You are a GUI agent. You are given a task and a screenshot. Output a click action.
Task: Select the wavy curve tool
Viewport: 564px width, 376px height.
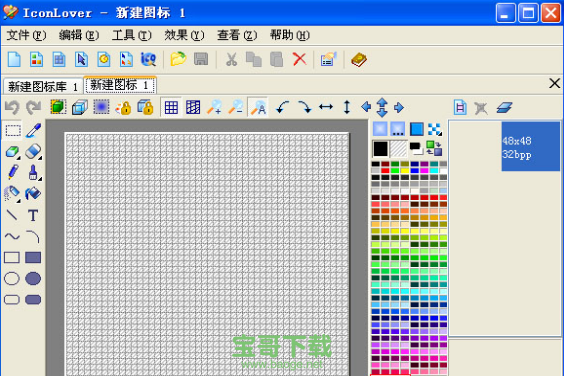coord(12,236)
